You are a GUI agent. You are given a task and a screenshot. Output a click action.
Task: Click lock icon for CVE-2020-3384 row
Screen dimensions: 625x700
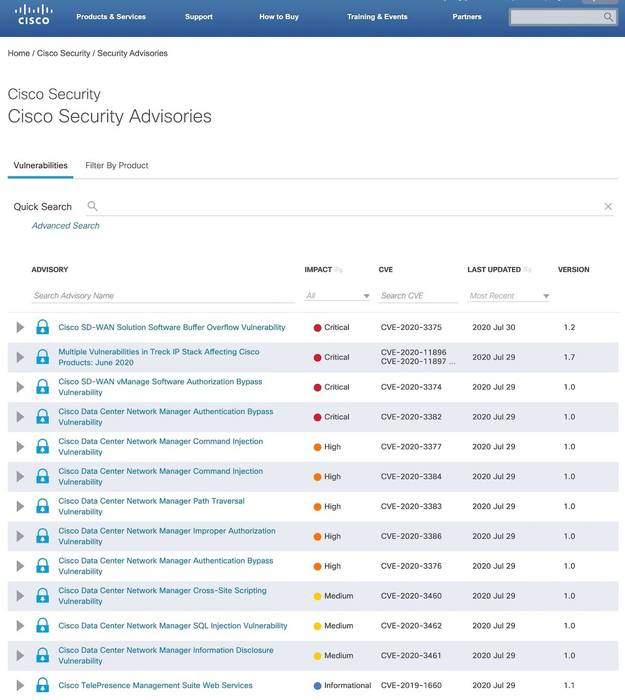pos(42,476)
